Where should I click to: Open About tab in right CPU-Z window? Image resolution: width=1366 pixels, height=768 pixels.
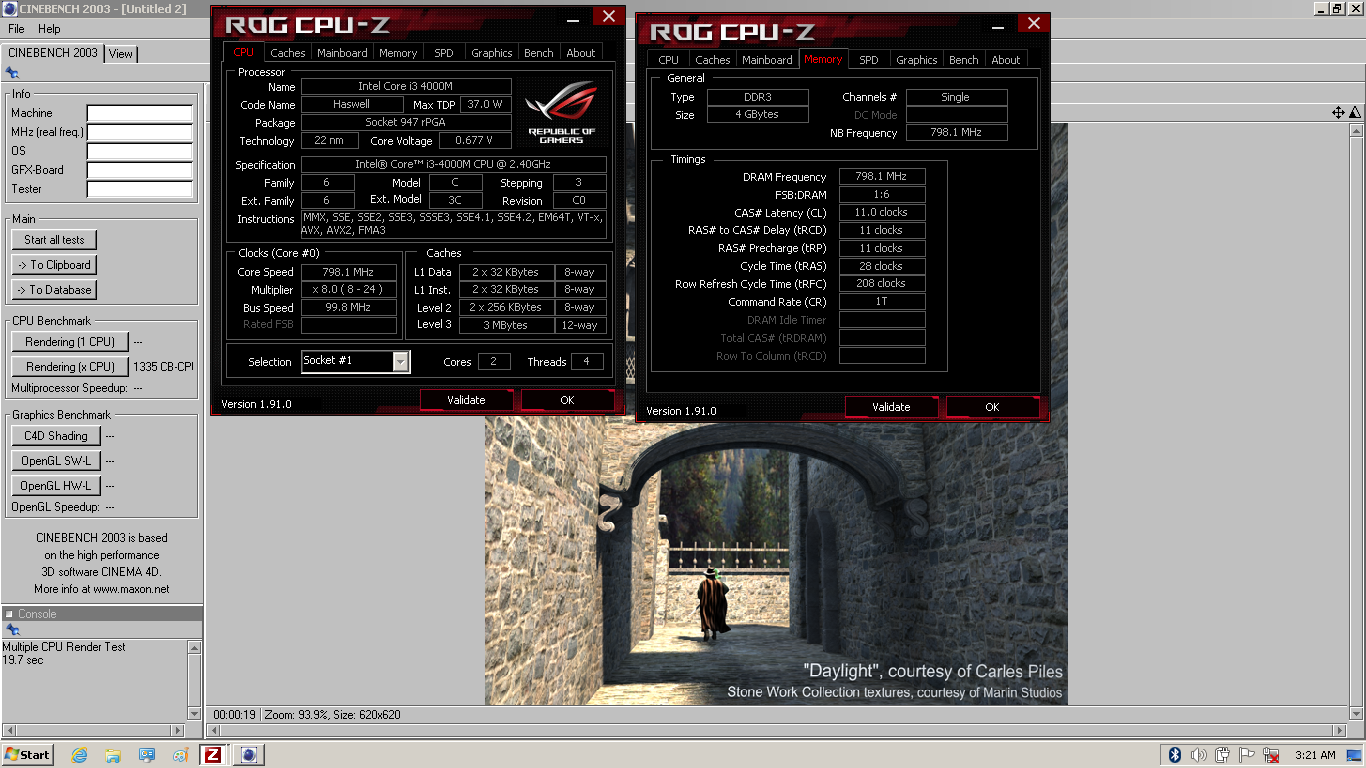(1006, 60)
